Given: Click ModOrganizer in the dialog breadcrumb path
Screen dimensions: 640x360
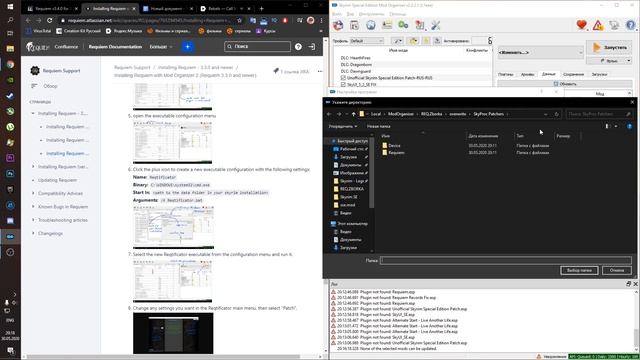Looking at the screenshot, I should pos(400,114).
